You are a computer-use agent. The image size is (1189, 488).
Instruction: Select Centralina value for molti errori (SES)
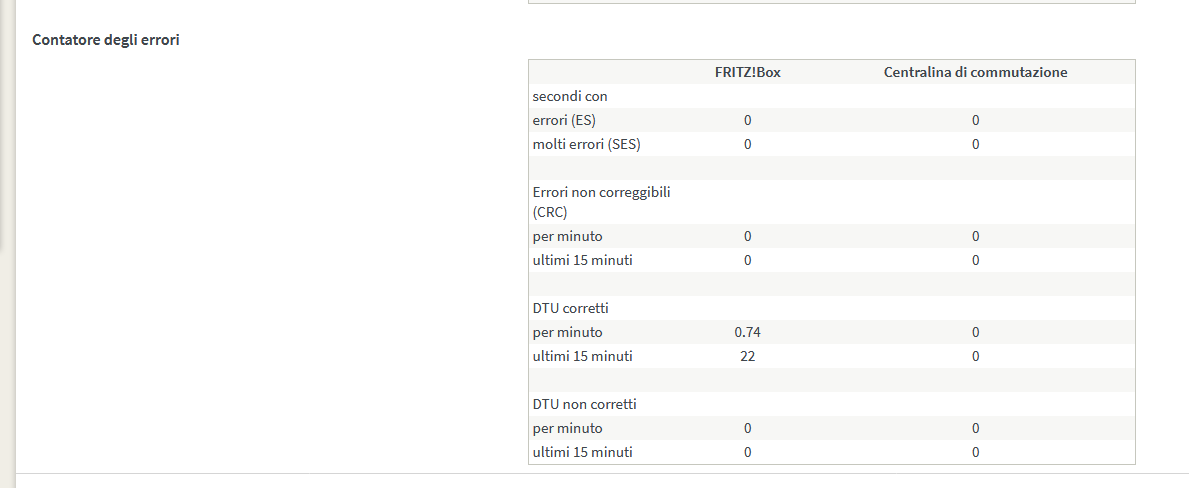975,144
